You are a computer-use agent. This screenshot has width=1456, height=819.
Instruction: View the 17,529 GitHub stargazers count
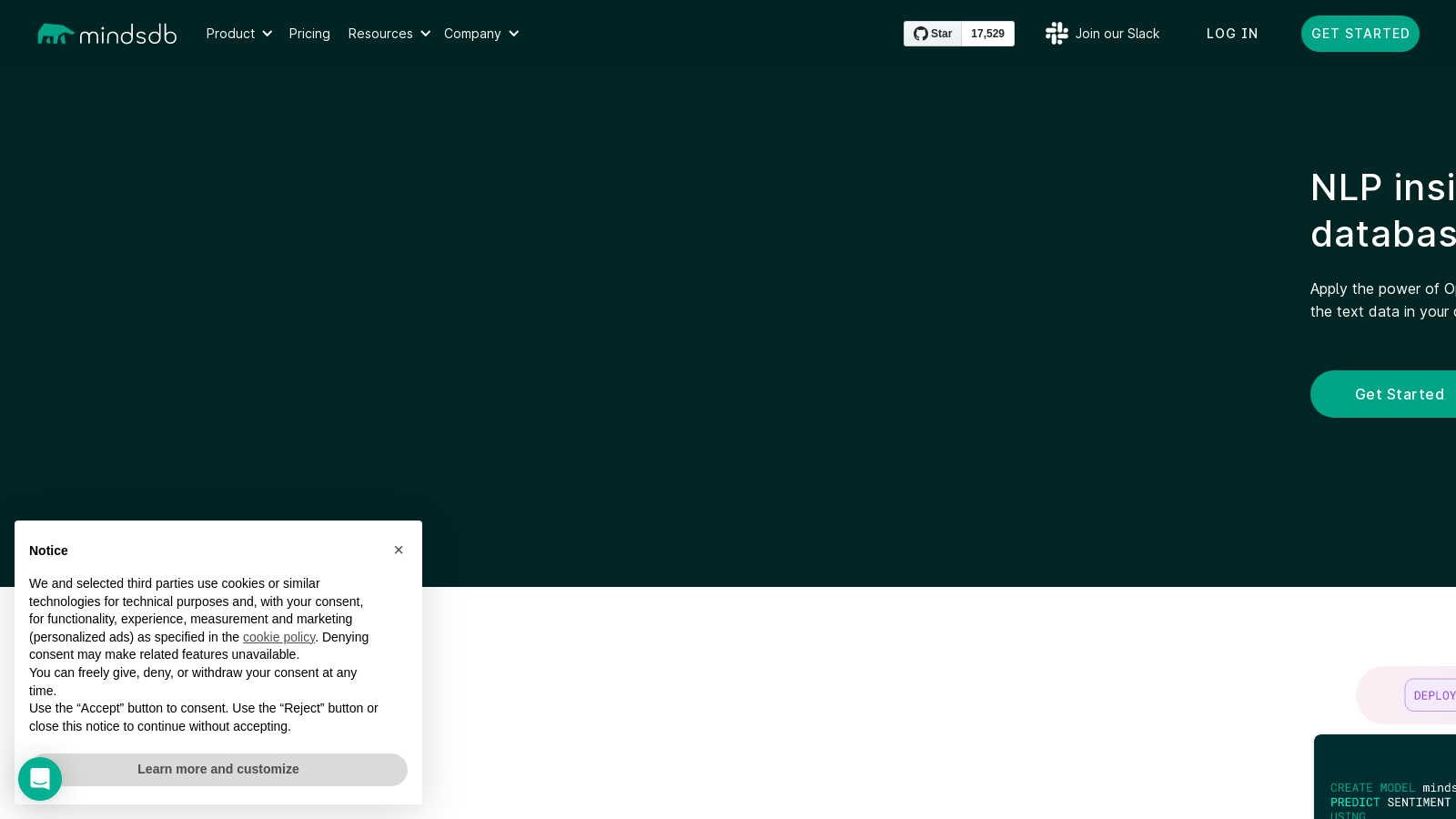[x=987, y=34]
